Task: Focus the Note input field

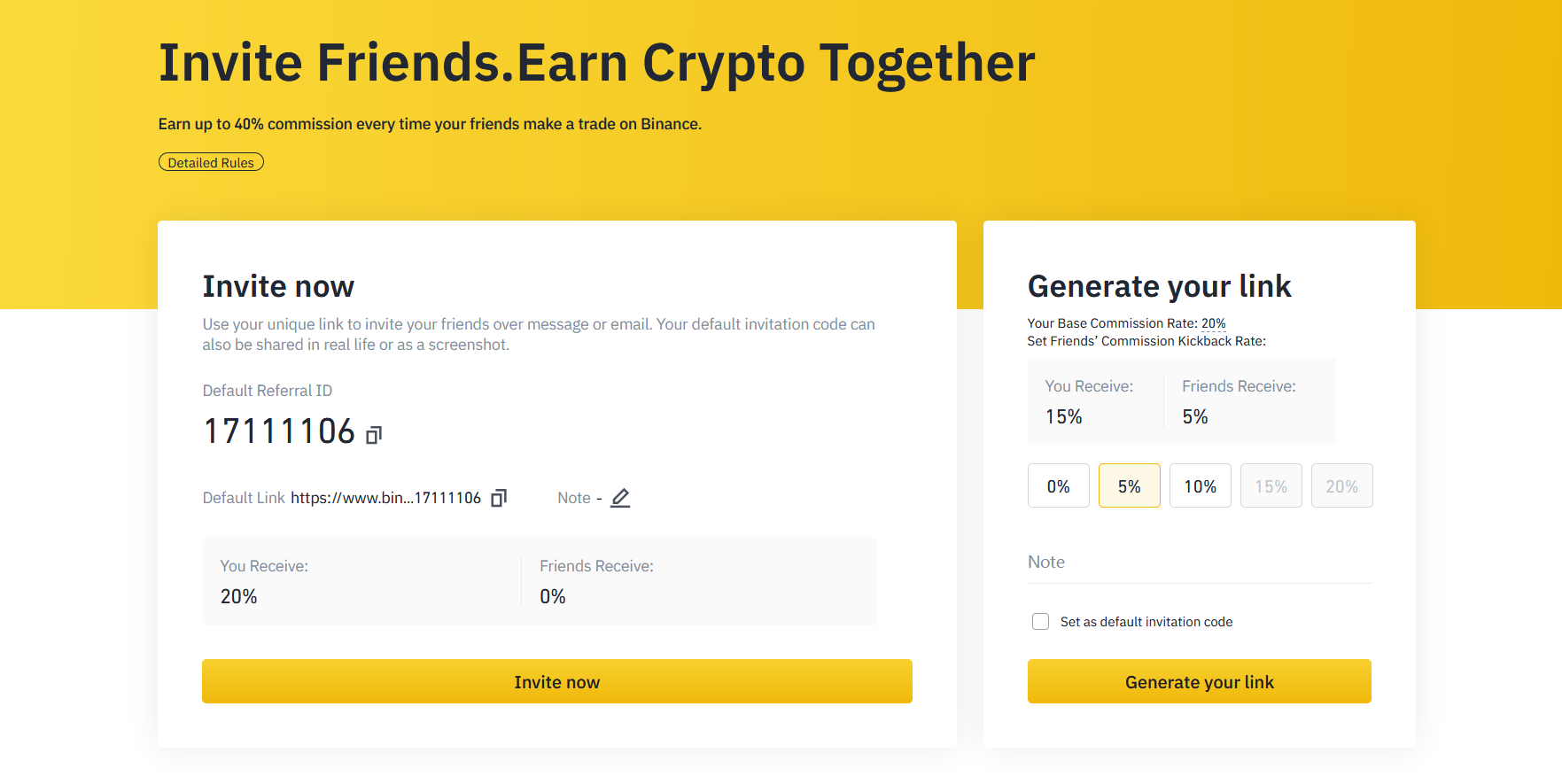Action: 1199,563
